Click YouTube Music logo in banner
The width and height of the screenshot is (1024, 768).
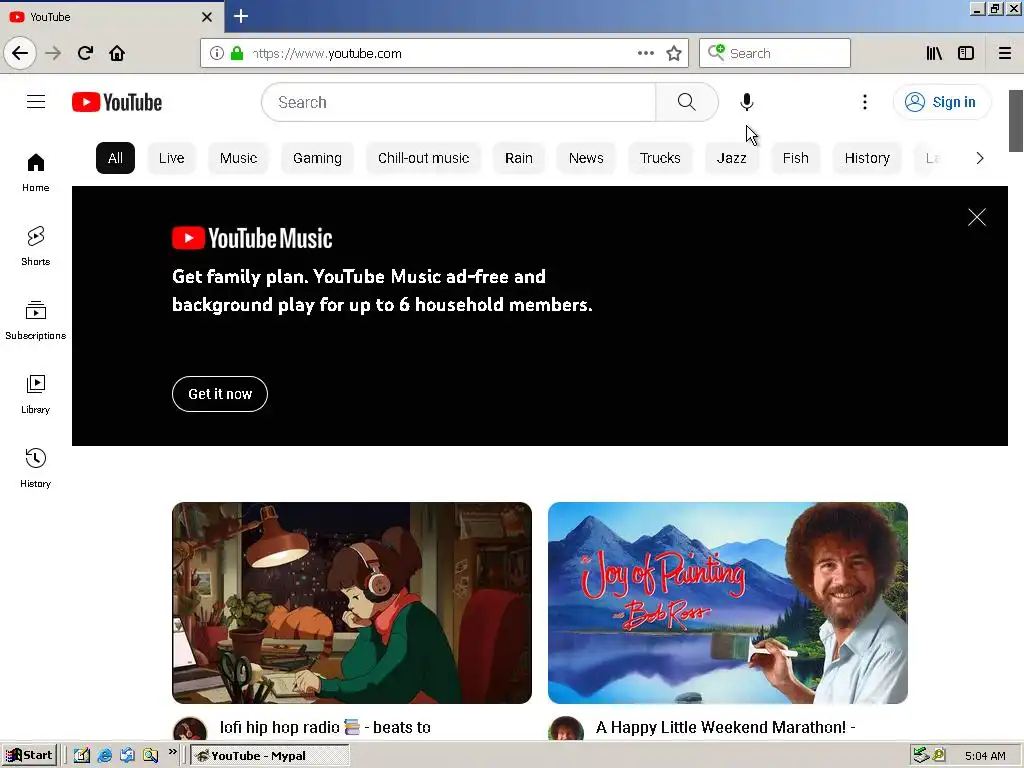[252, 238]
